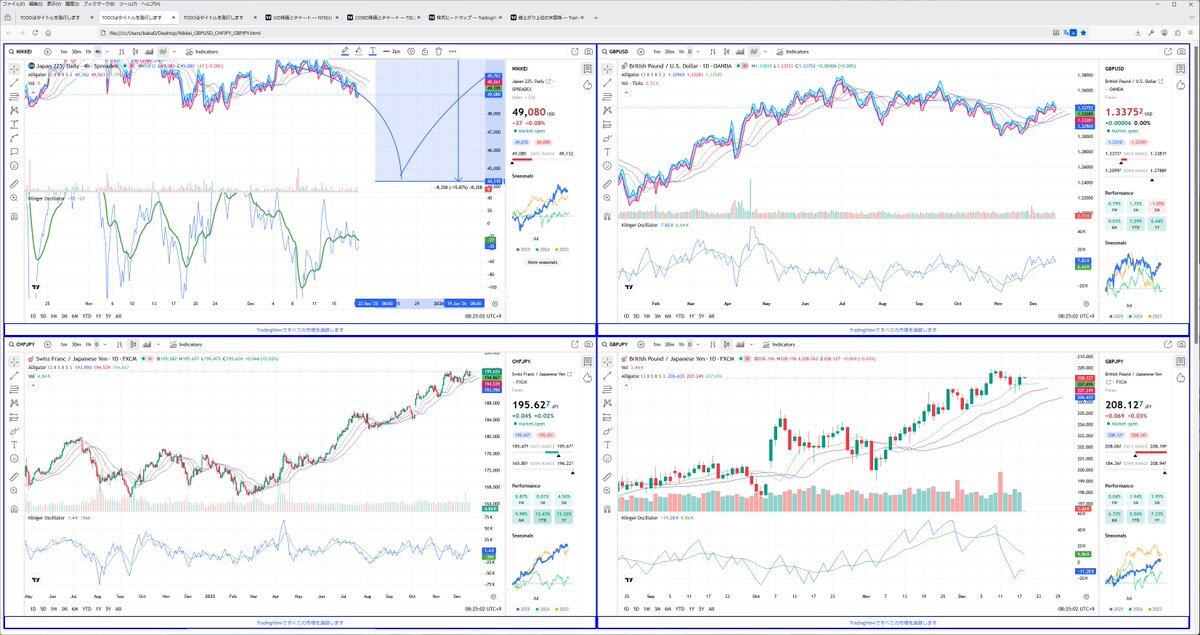Open fullscreen popup for the GBPUSD chart
This screenshot has width=1200, height=635.
coord(1167,51)
